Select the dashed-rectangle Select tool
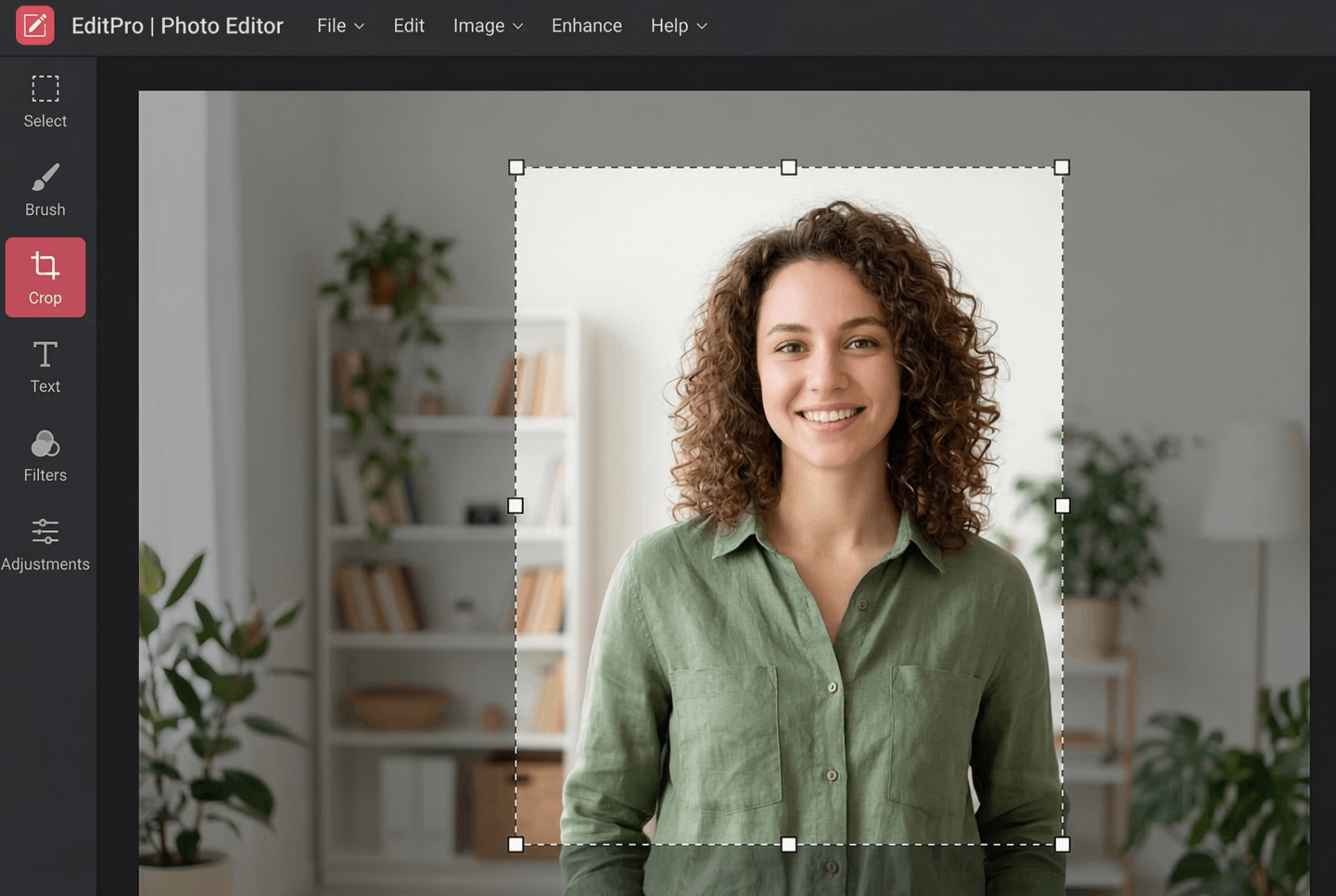 45,102
